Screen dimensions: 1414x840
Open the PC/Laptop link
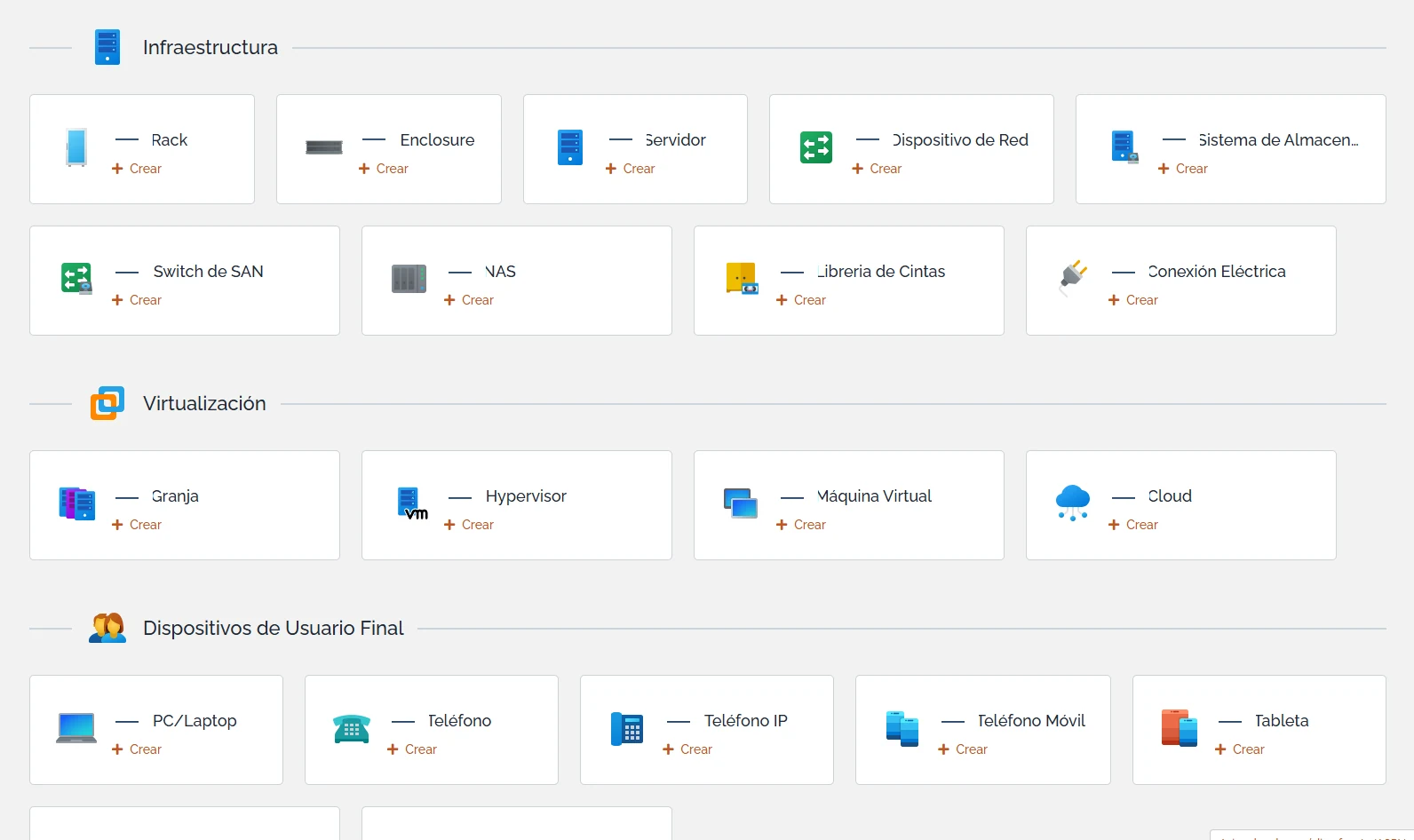coord(195,720)
